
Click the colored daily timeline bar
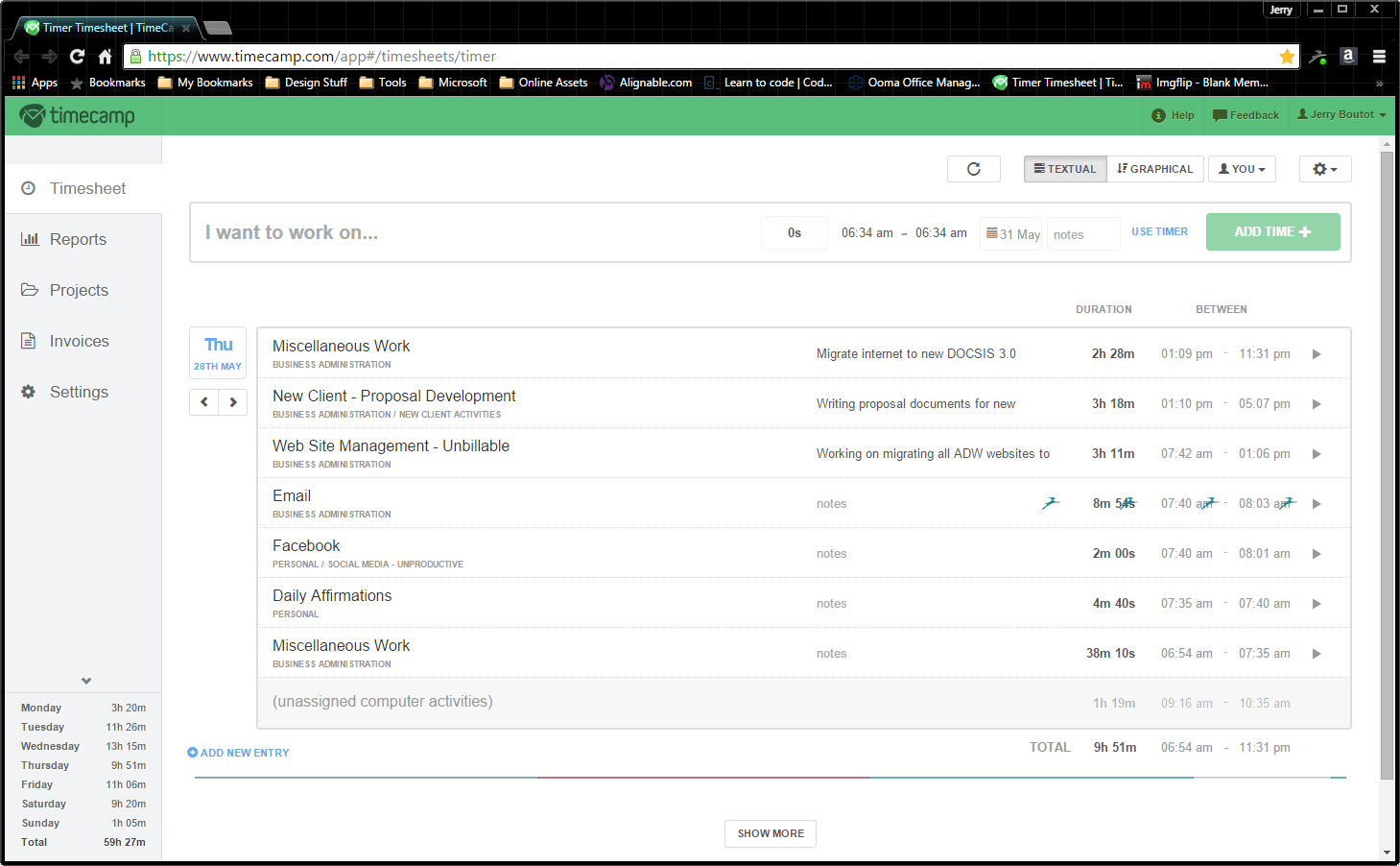coord(770,778)
